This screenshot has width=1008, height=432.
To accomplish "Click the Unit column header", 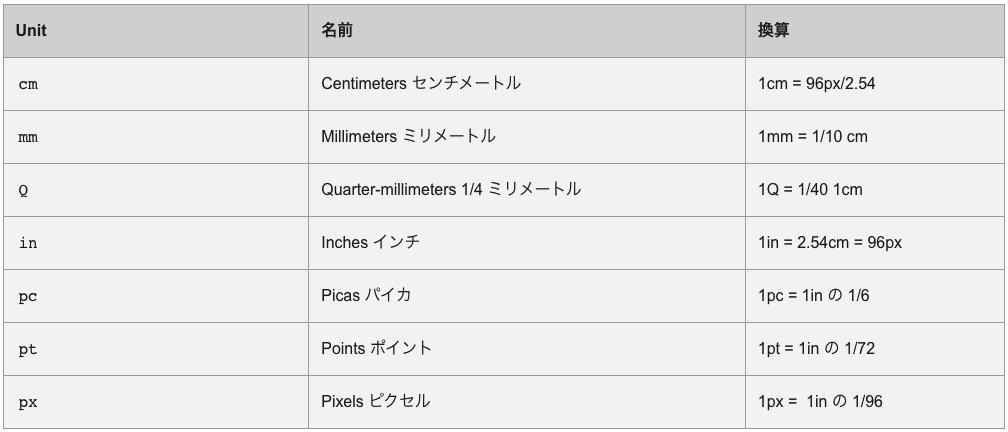I will pyautogui.click(x=156, y=31).
